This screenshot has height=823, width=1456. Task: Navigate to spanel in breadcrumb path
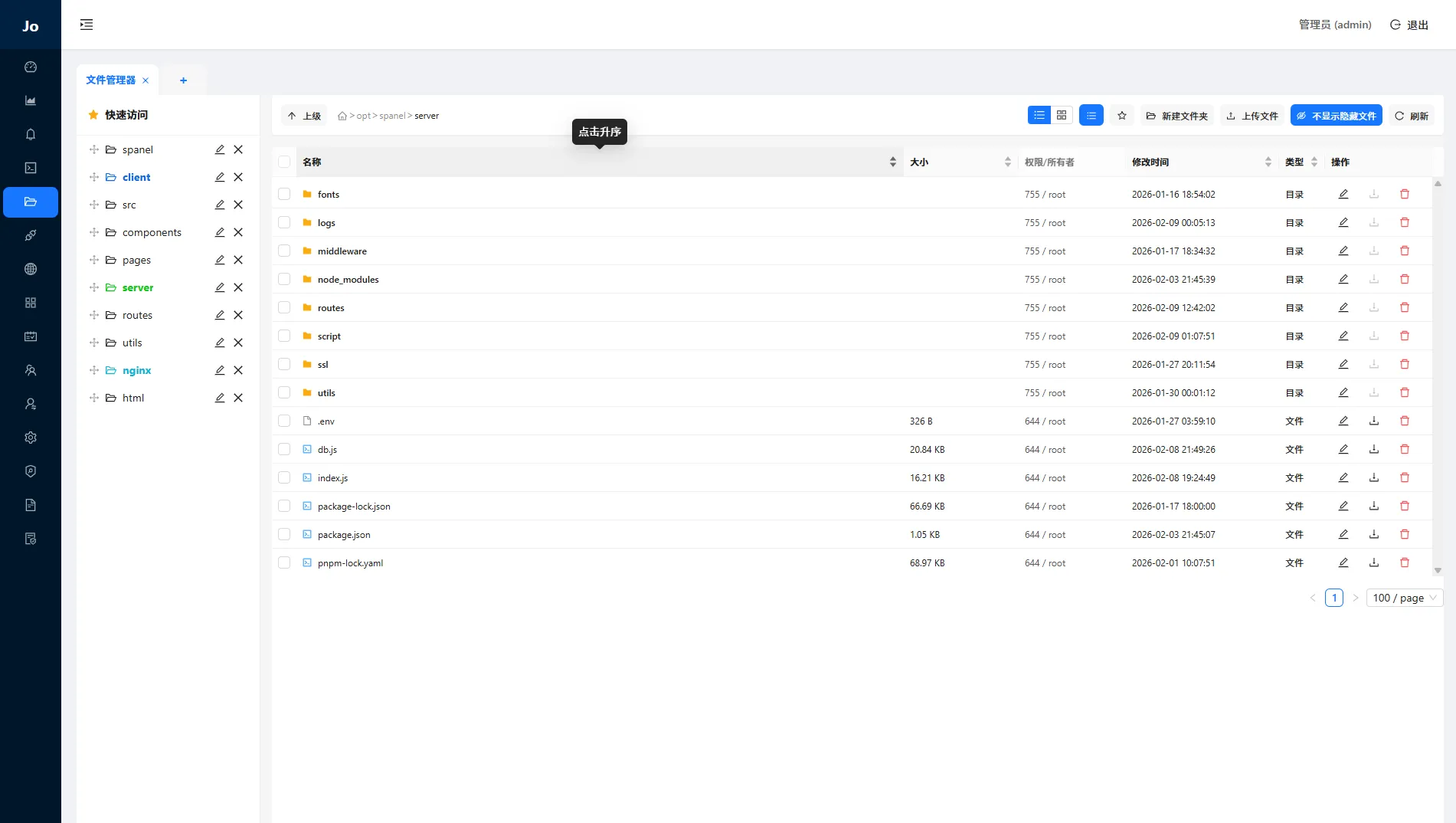392,116
